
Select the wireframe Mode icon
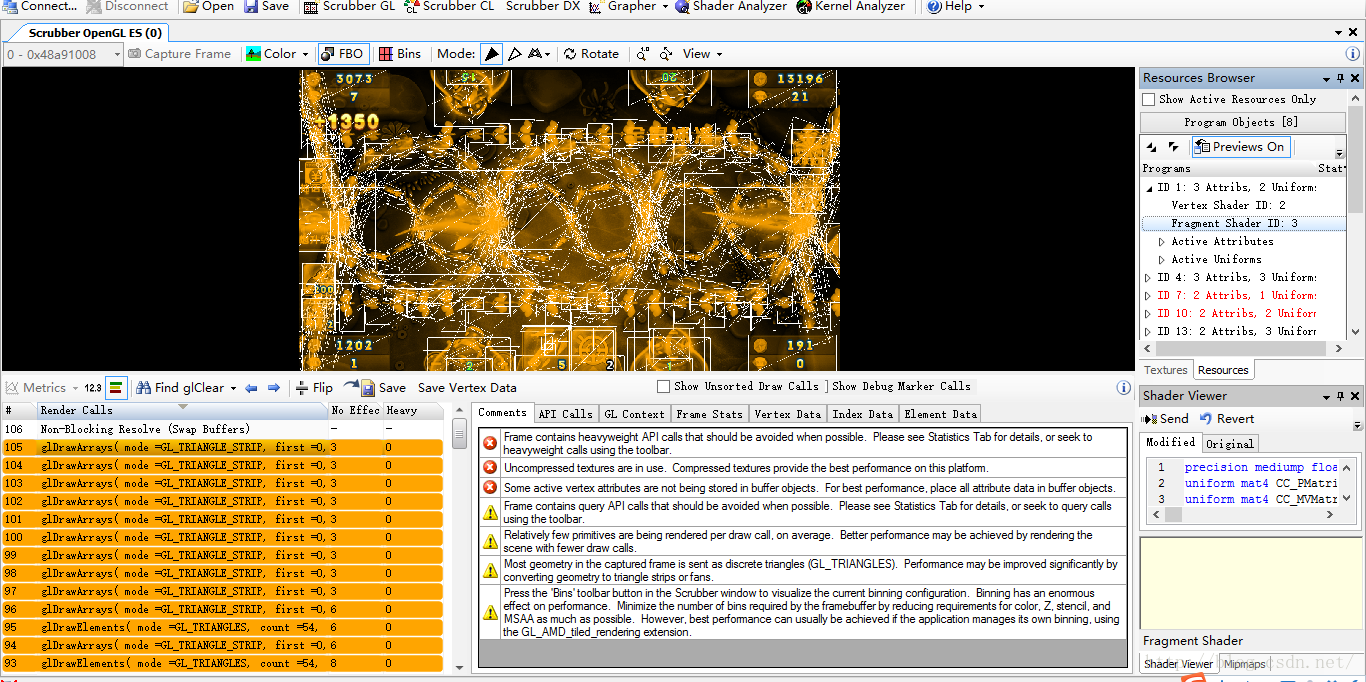(x=514, y=54)
